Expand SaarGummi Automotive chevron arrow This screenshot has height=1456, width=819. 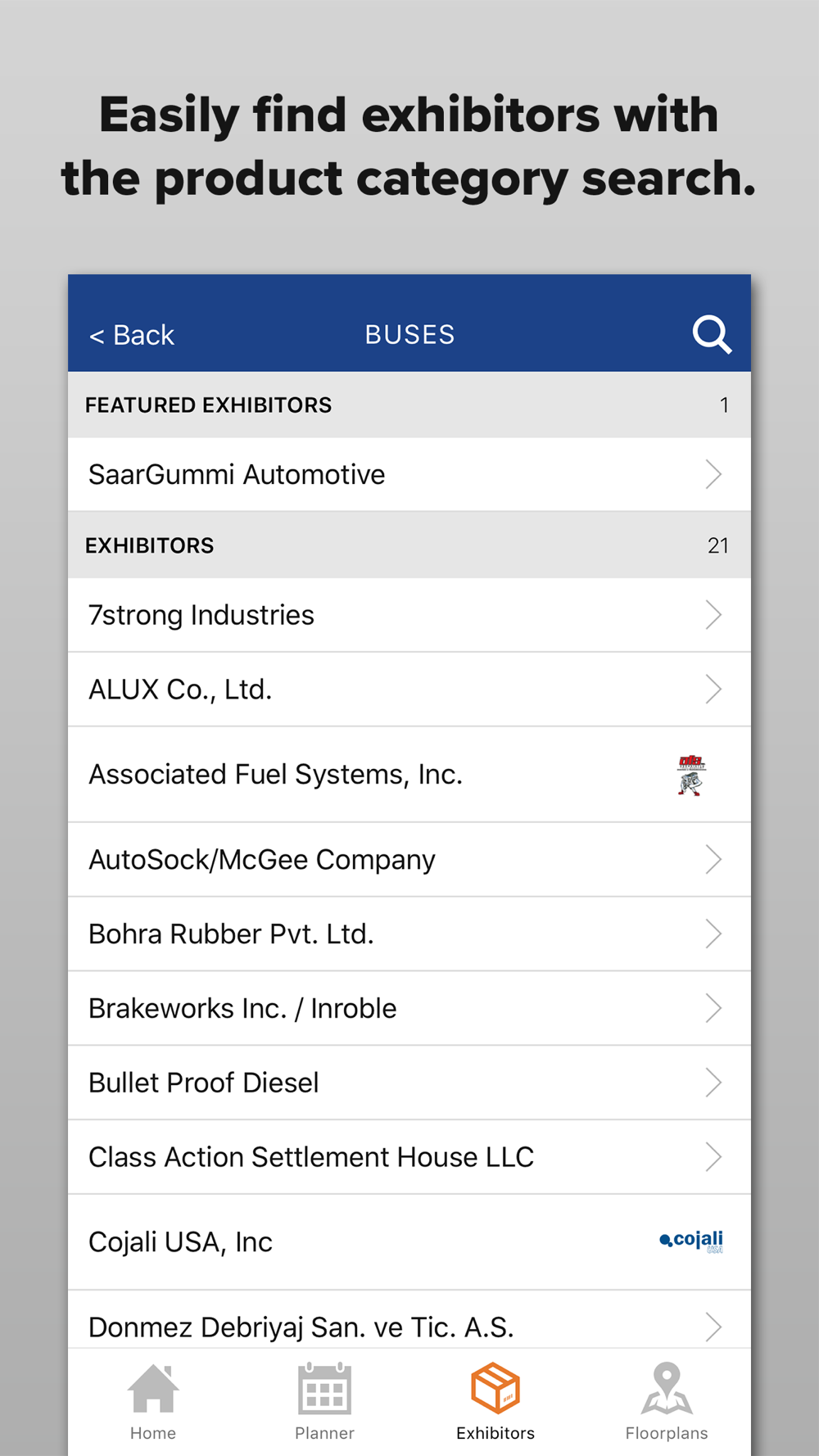713,474
